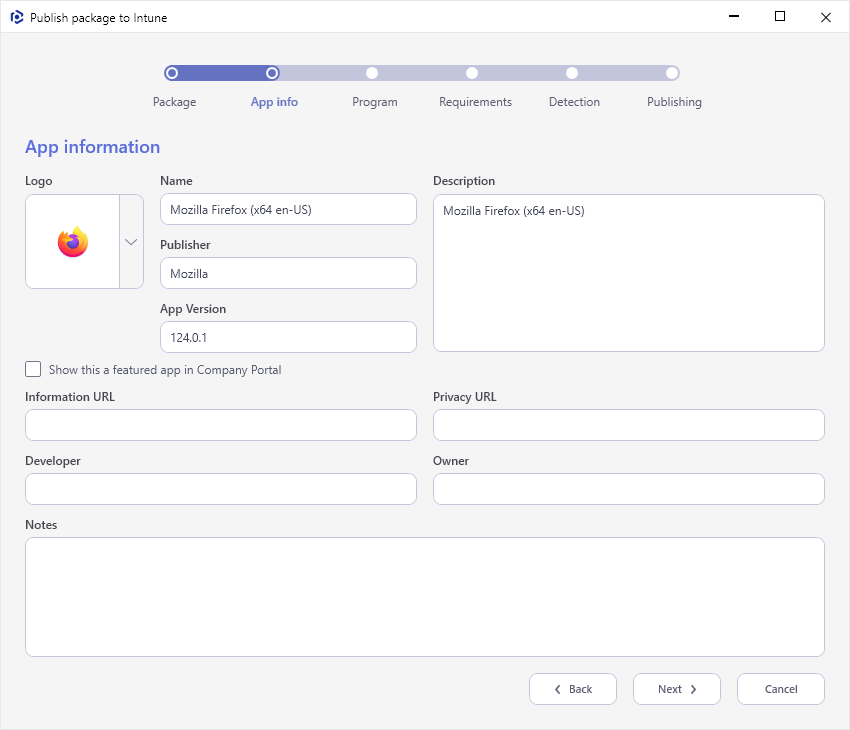Click into the Description text area

point(629,273)
